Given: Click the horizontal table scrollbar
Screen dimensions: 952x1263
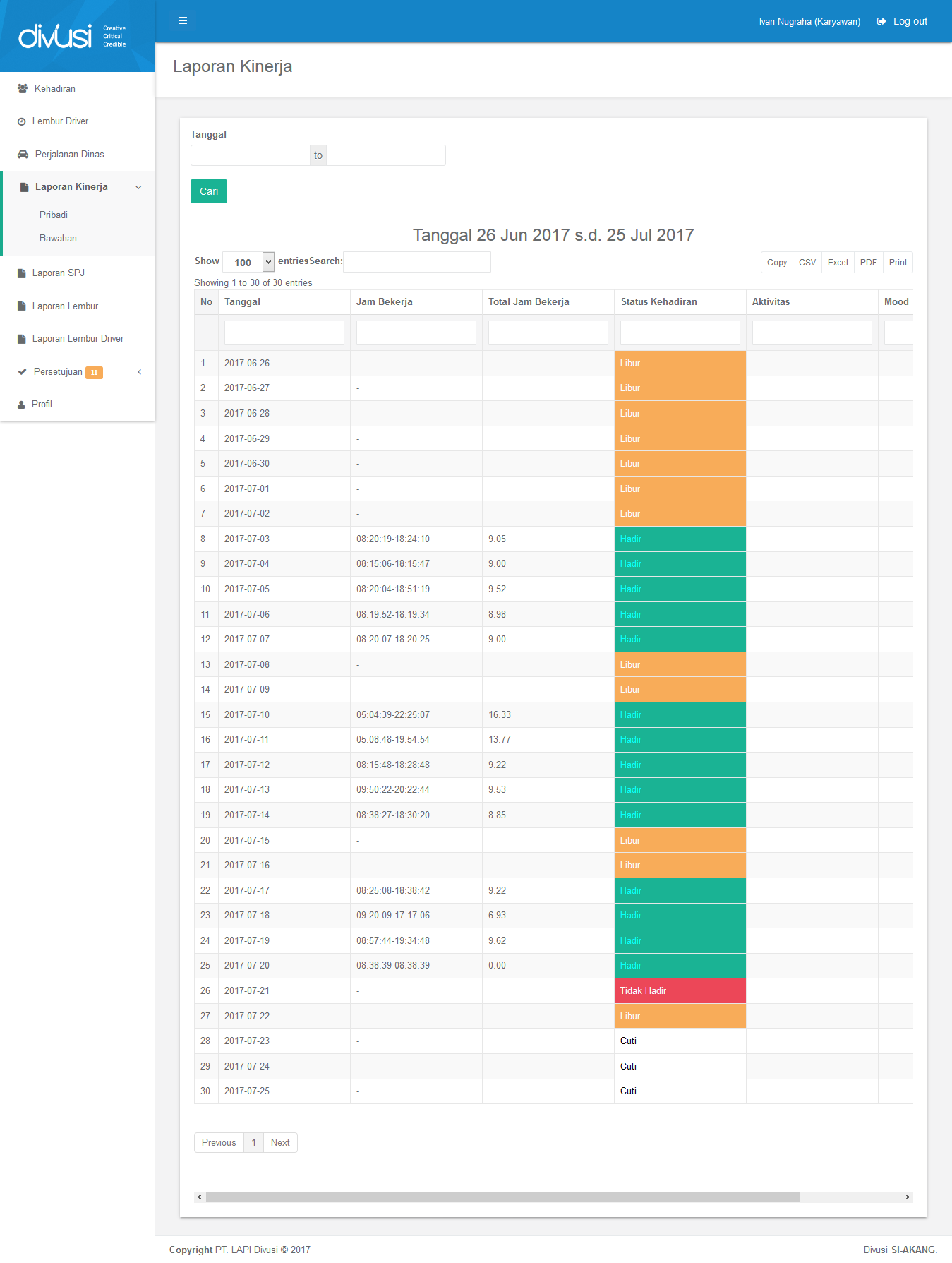Looking at the screenshot, I should coord(502,1197).
